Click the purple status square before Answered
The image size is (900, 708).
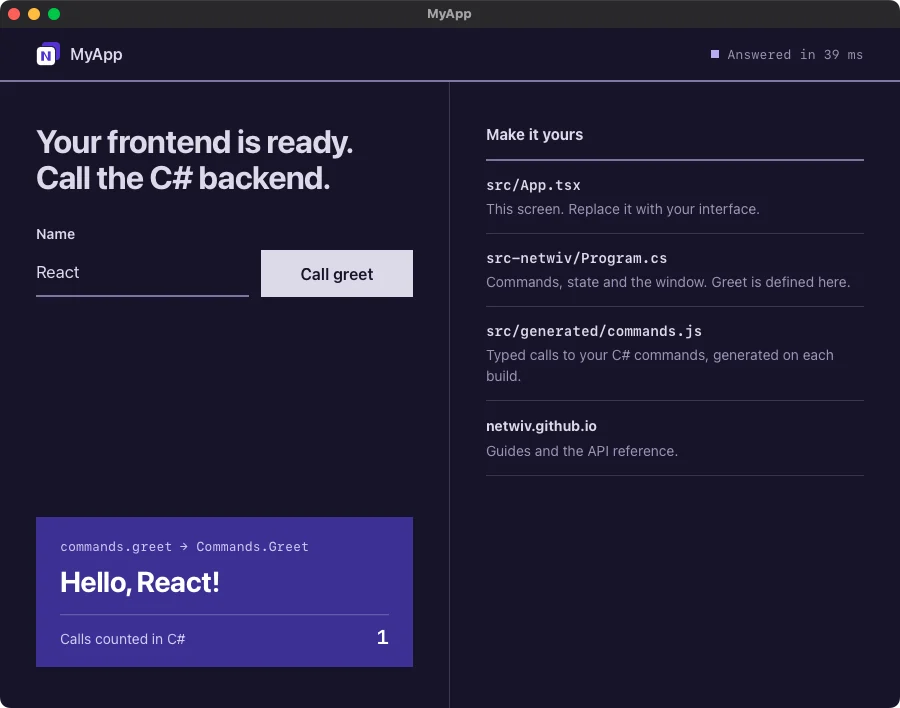click(715, 54)
